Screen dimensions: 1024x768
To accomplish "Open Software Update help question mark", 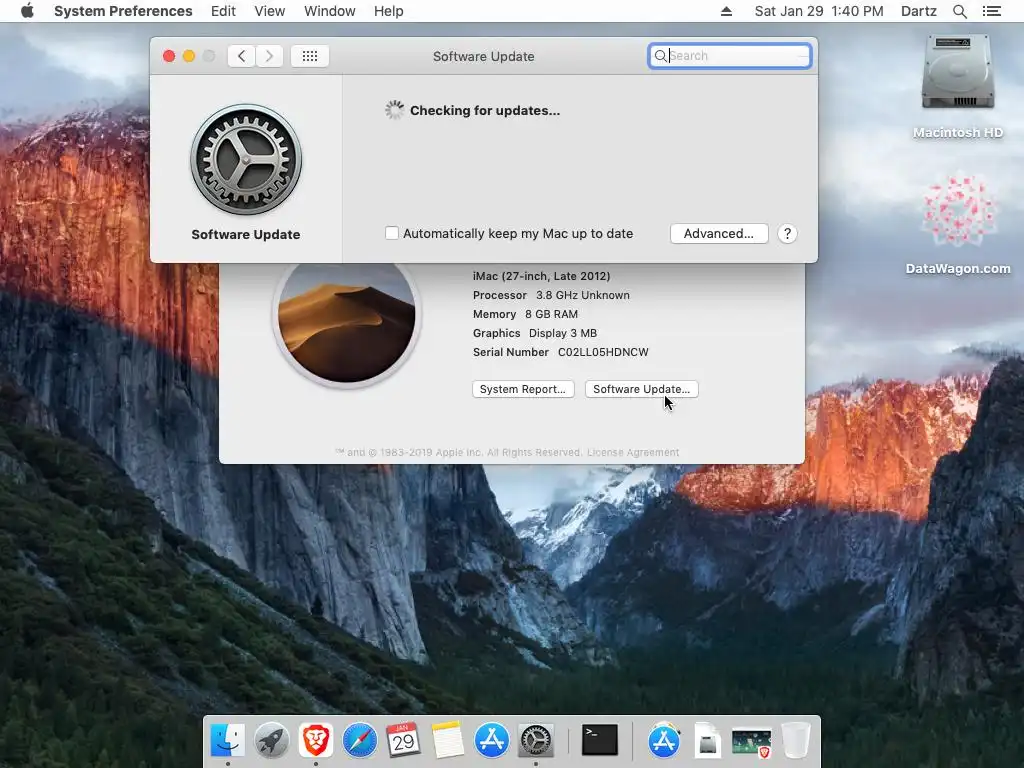I will 788,234.
